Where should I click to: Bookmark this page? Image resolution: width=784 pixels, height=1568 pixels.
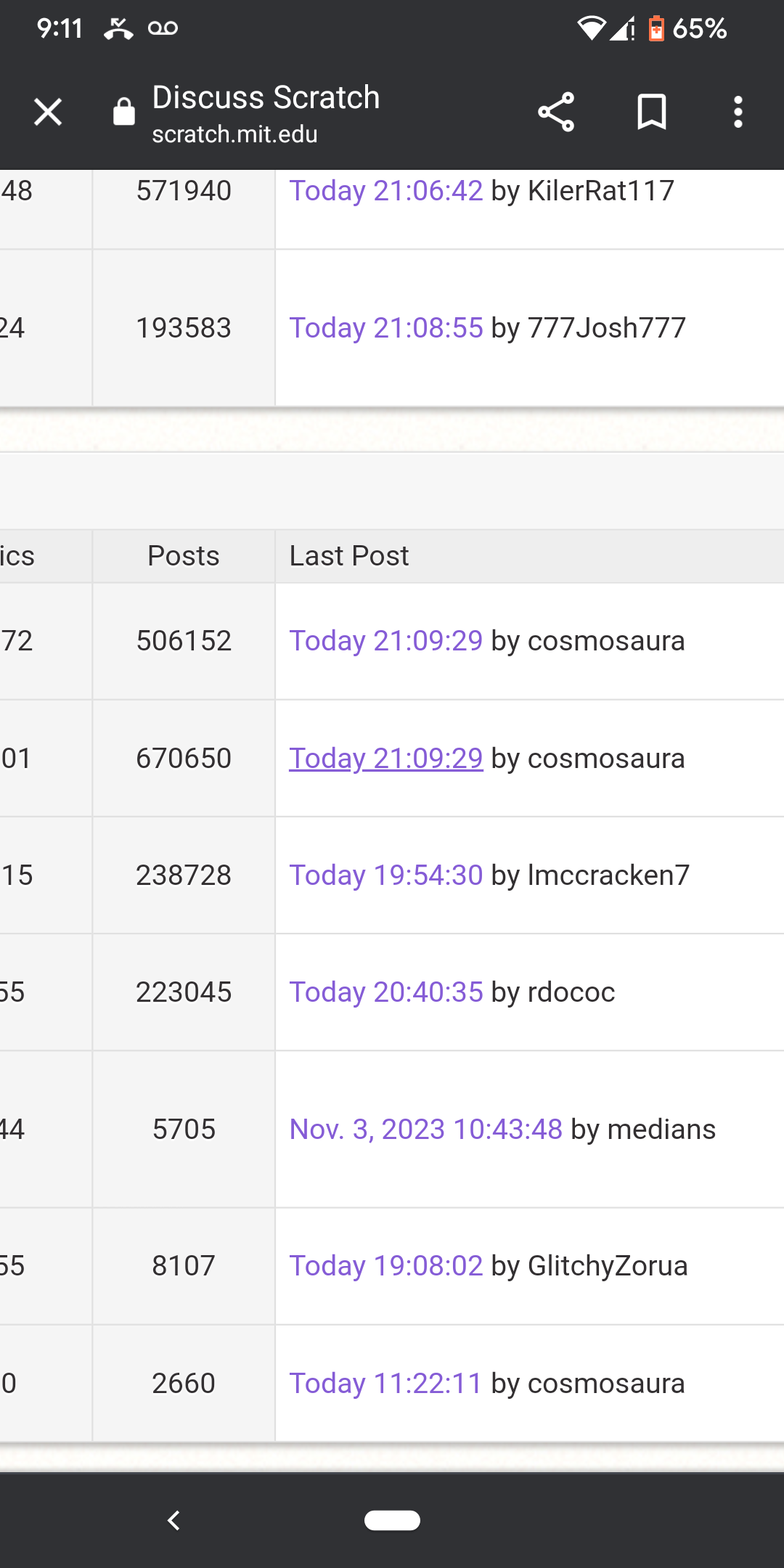point(651,113)
